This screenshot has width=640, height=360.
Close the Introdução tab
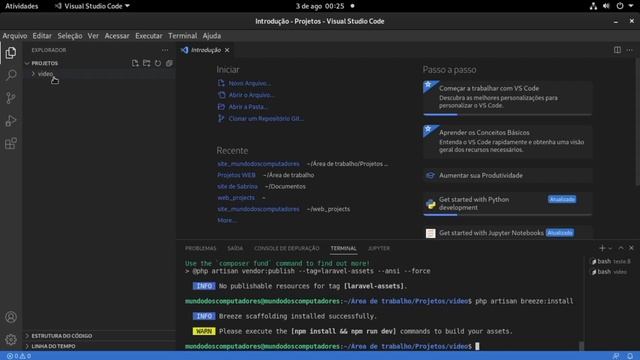[x=227, y=50]
